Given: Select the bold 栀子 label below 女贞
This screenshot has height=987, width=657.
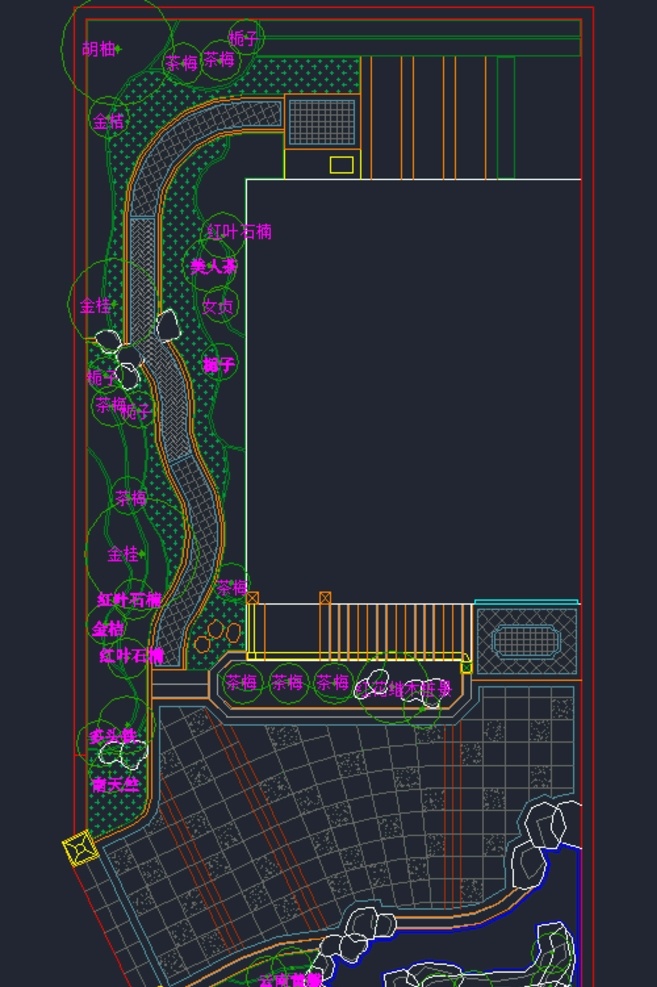Looking at the screenshot, I should click(219, 364).
